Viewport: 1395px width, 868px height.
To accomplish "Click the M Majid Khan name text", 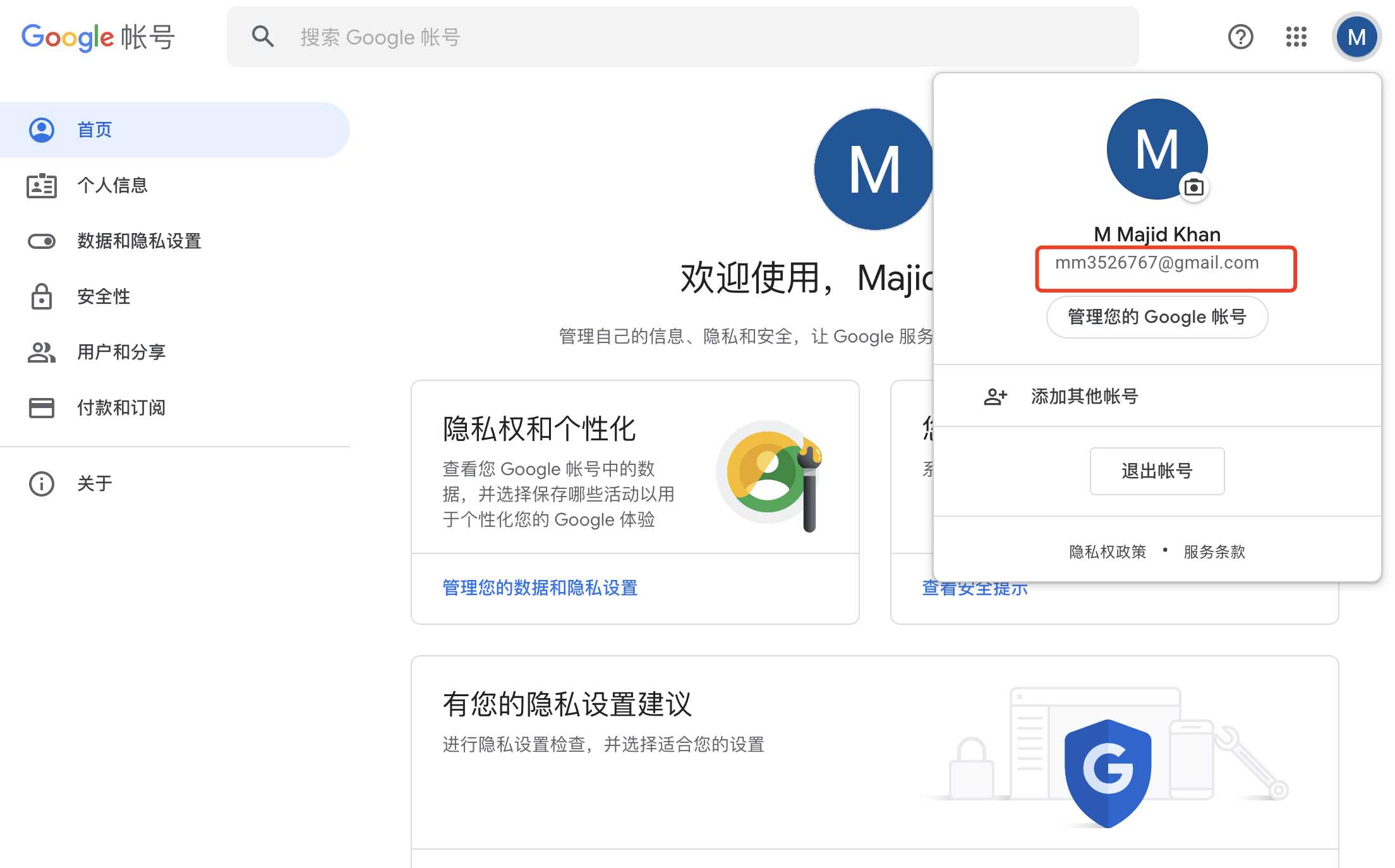I will point(1157,234).
